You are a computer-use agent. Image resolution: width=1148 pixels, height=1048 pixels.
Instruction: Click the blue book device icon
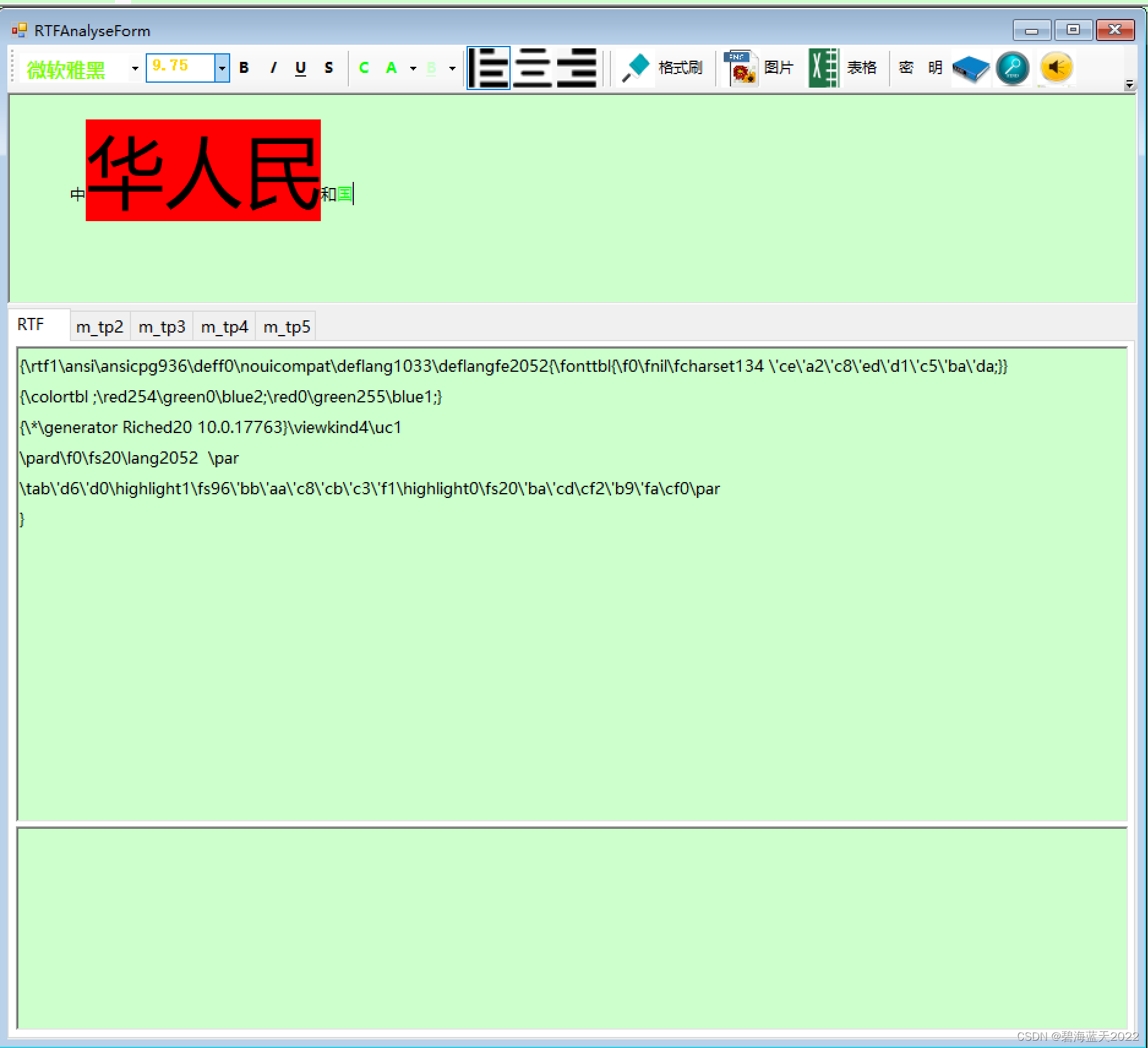971,67
